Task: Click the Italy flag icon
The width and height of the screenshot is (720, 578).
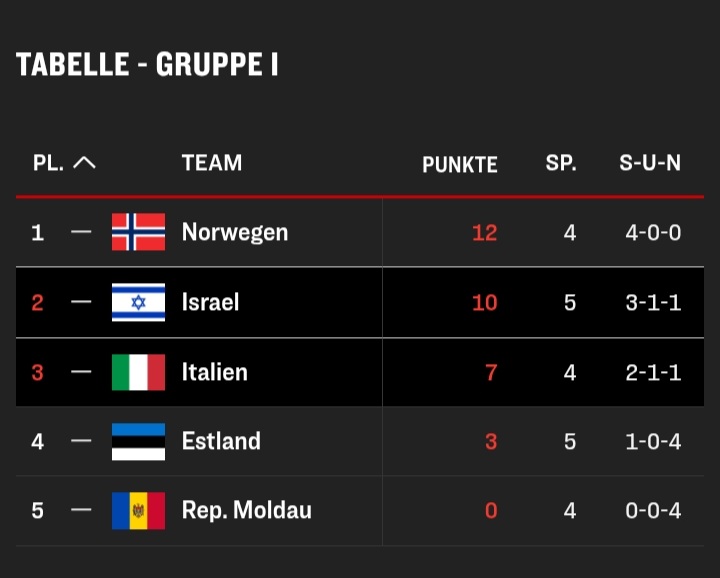Action: click(138, 372)
